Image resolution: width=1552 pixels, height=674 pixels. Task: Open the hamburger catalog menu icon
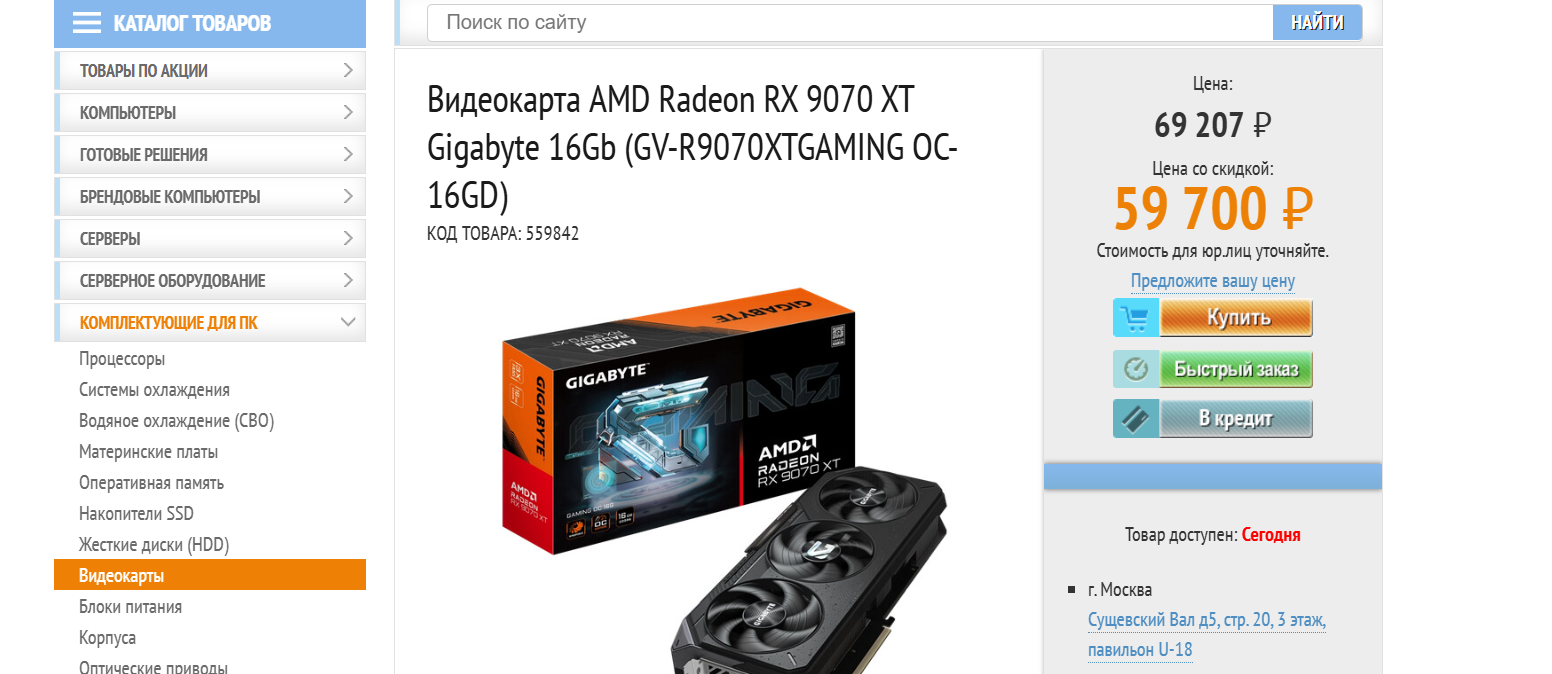[87, 23]
